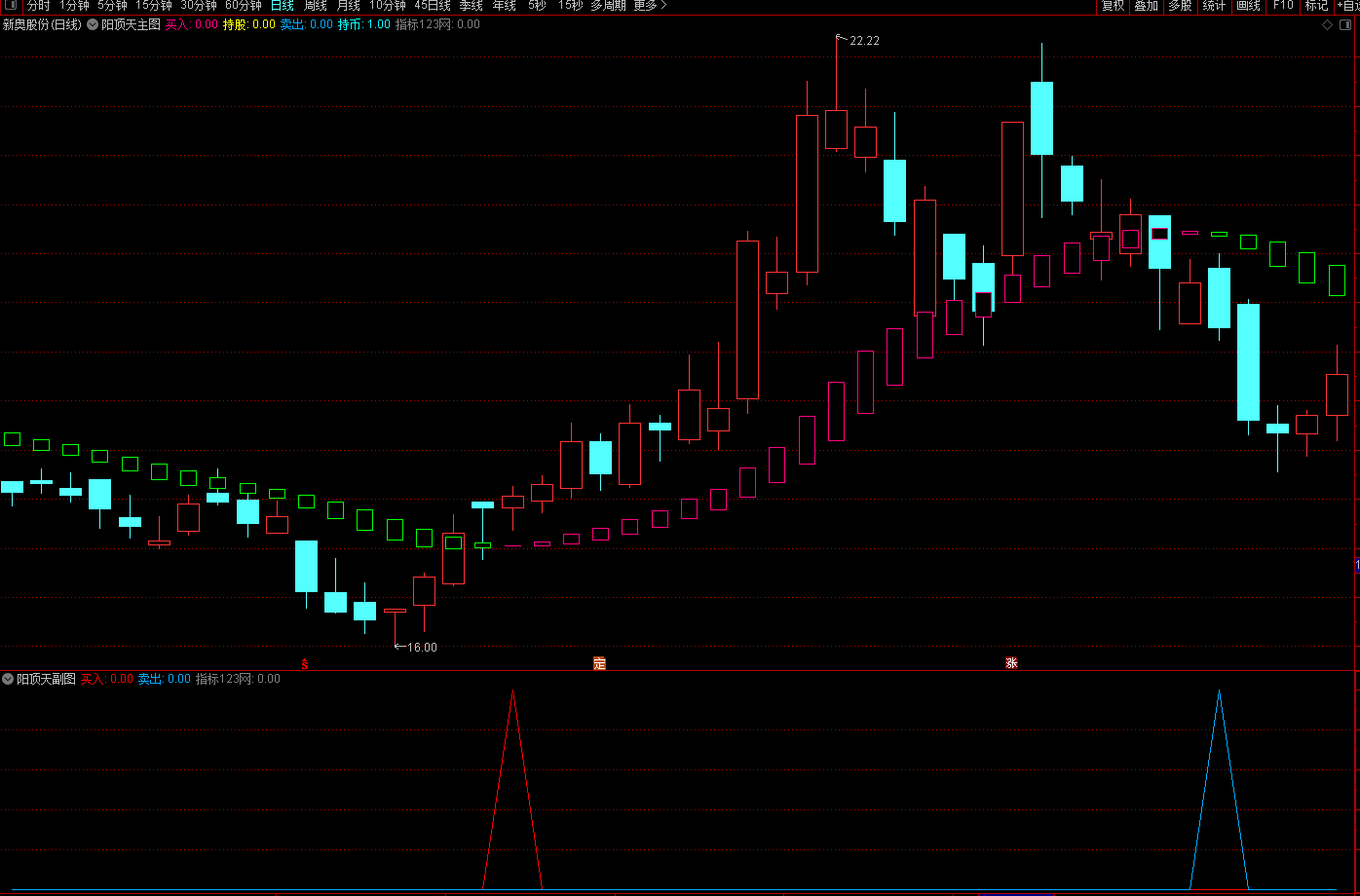This screenshot has width=1360, height=896.
Task: Click the +自选 add to watchlist button
Action: point(1347,6)
